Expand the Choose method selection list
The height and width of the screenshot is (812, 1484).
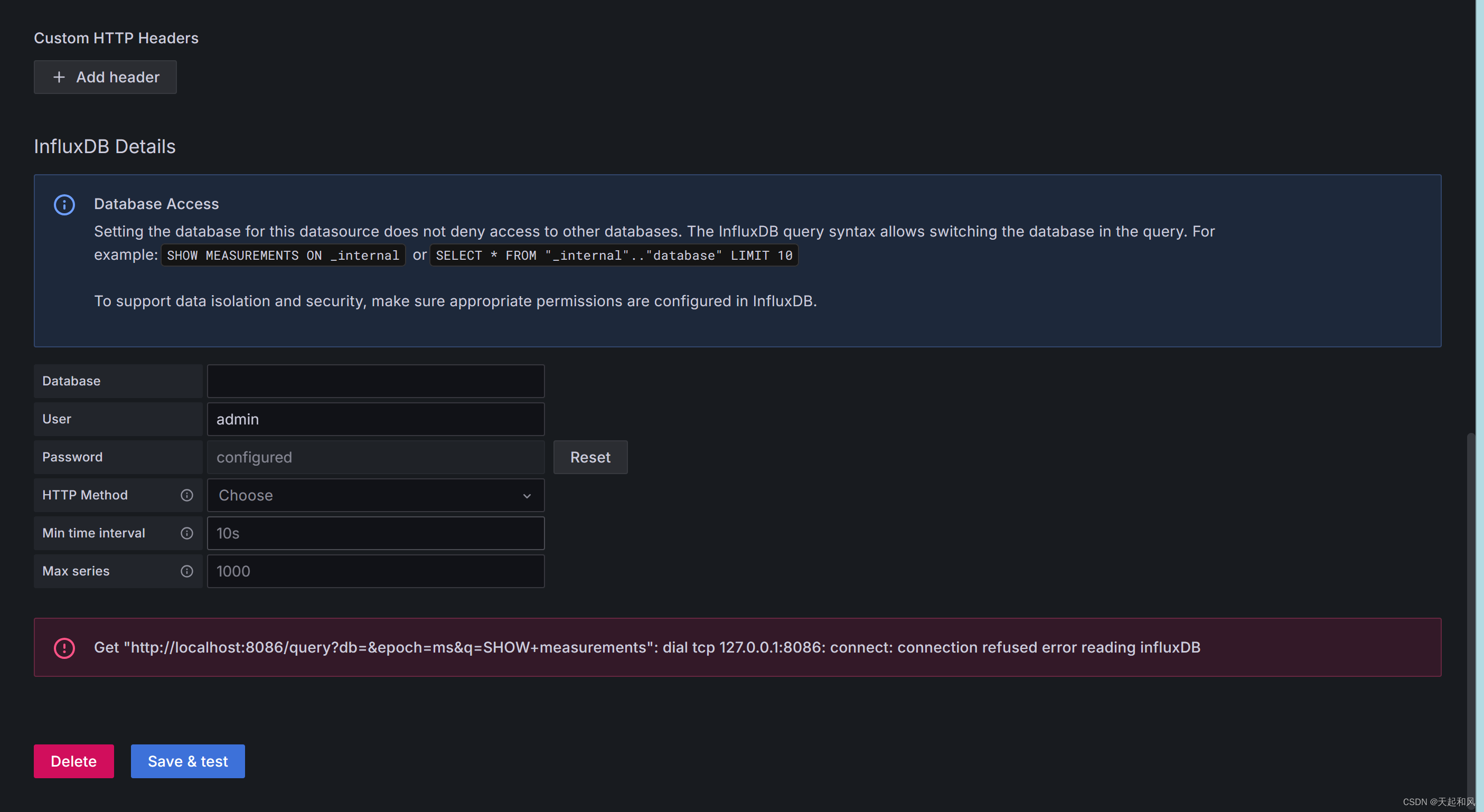click(374, 495)
